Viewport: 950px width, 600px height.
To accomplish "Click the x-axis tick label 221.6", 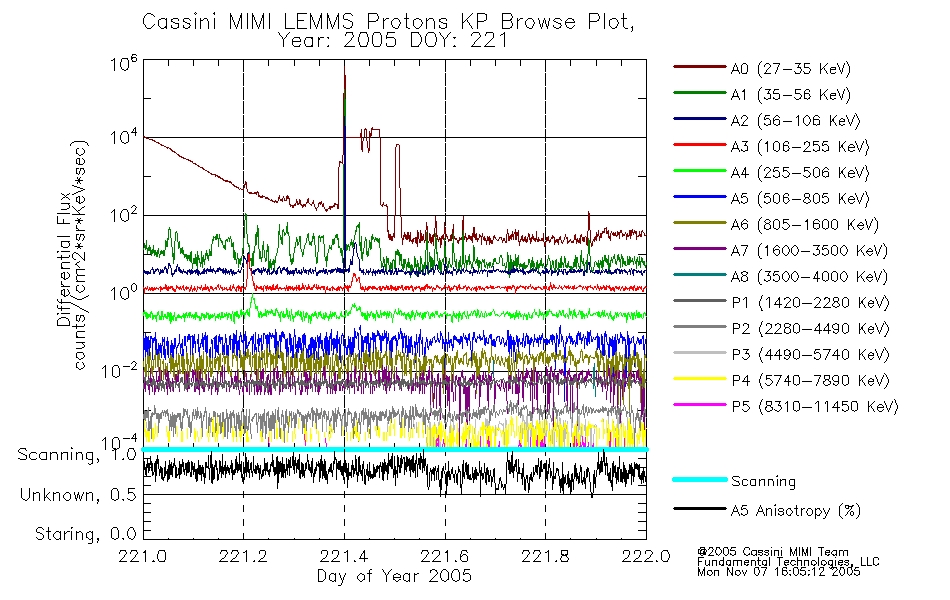I will [x=445, y=556].
